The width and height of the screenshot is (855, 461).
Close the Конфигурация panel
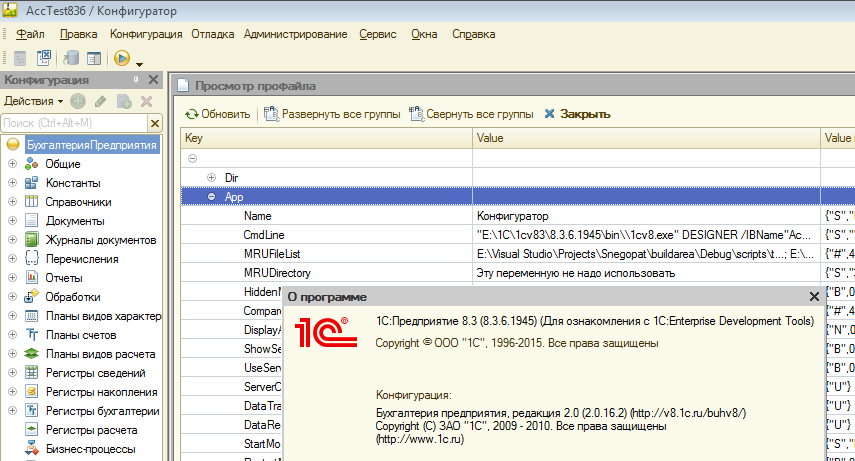153,80
